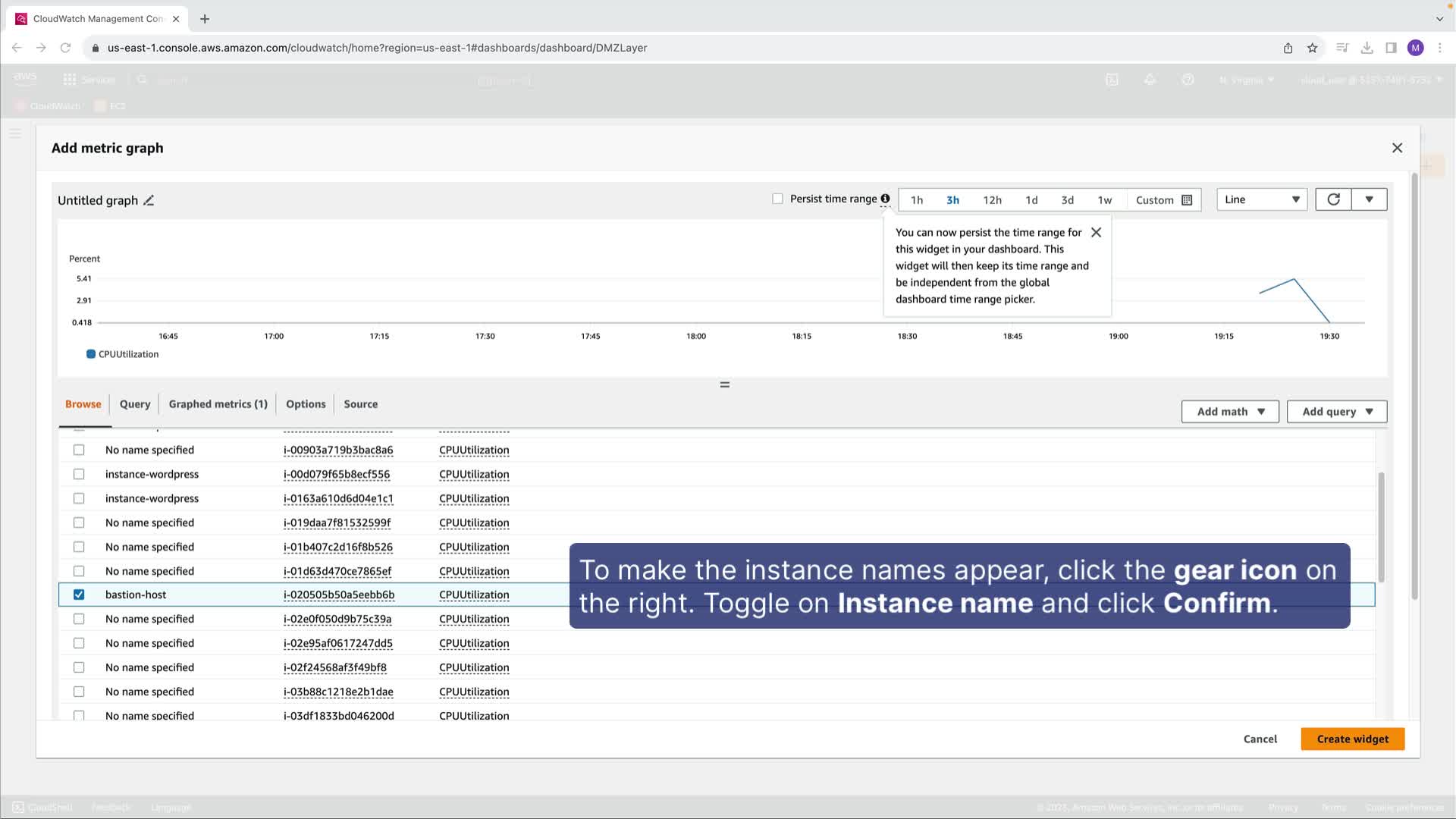Viewport: 1456px width, 819px height.
Task: Expand the Add query dropdown
Action: click(1337, 411)
